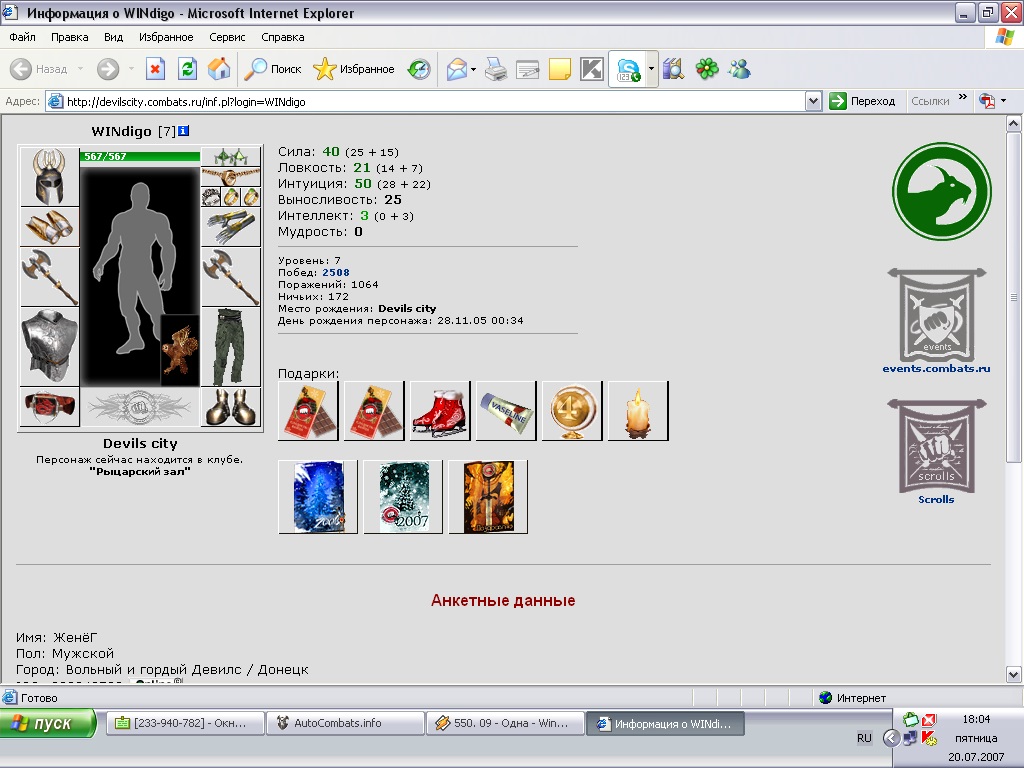The image size is (1024, 768).
Task: Click the victories count 2508 link
Action: [x=336, y=272]
